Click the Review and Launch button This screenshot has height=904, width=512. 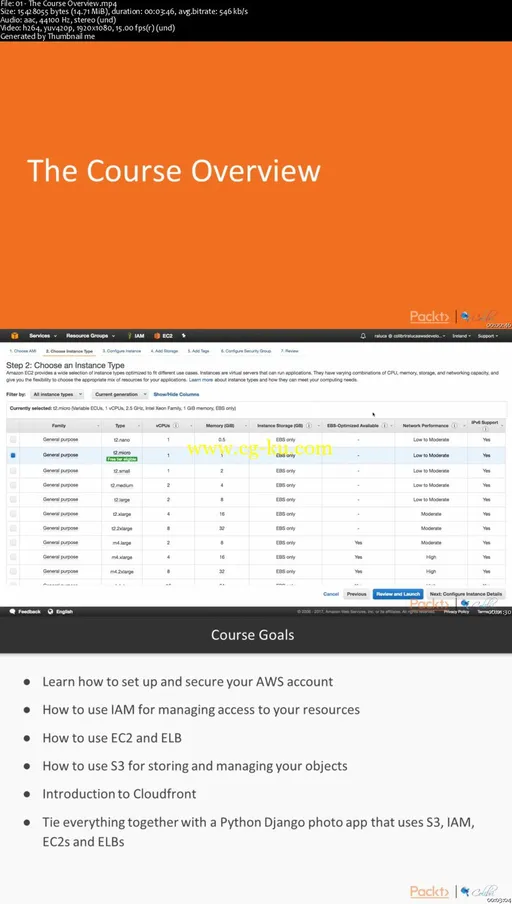pos(398,594)
